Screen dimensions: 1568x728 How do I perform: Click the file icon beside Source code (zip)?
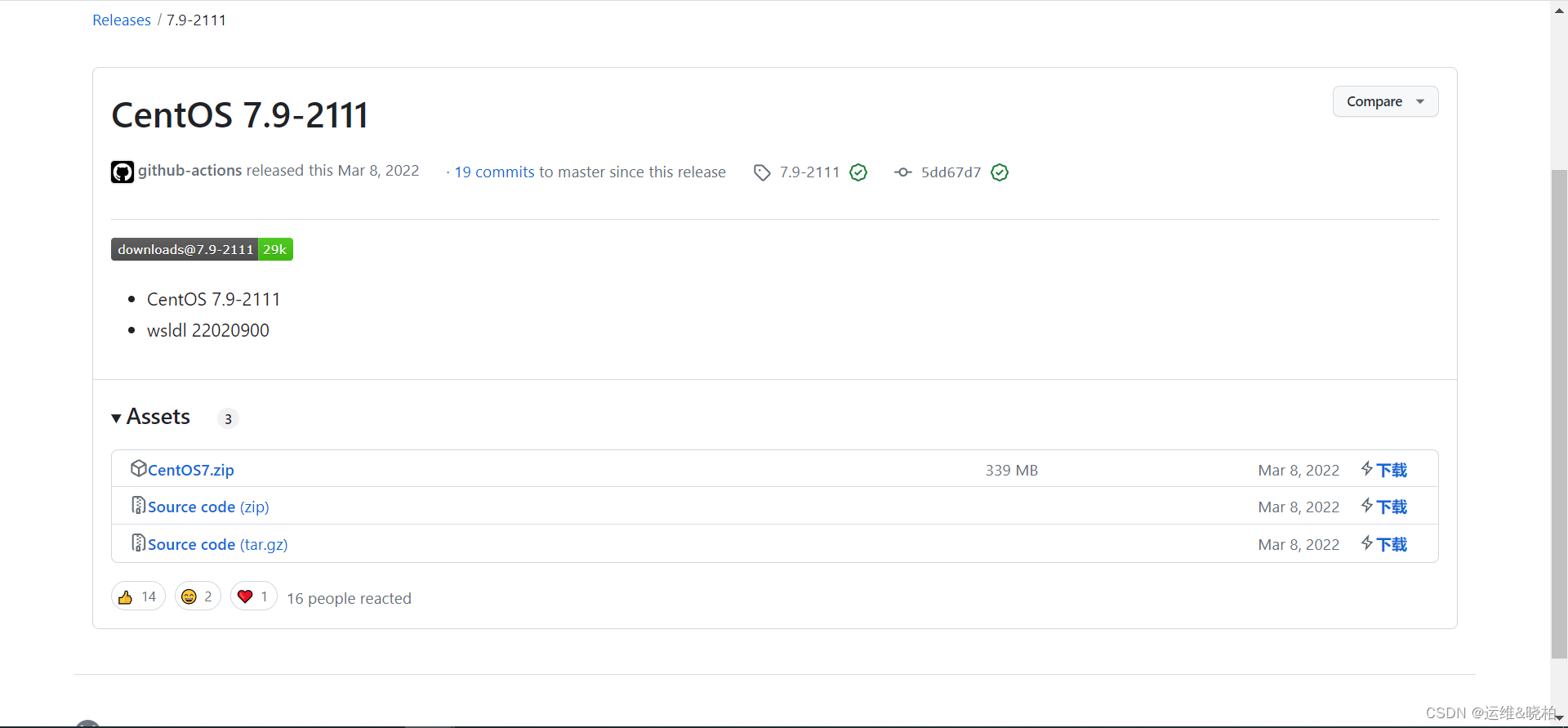coord(138,506)
